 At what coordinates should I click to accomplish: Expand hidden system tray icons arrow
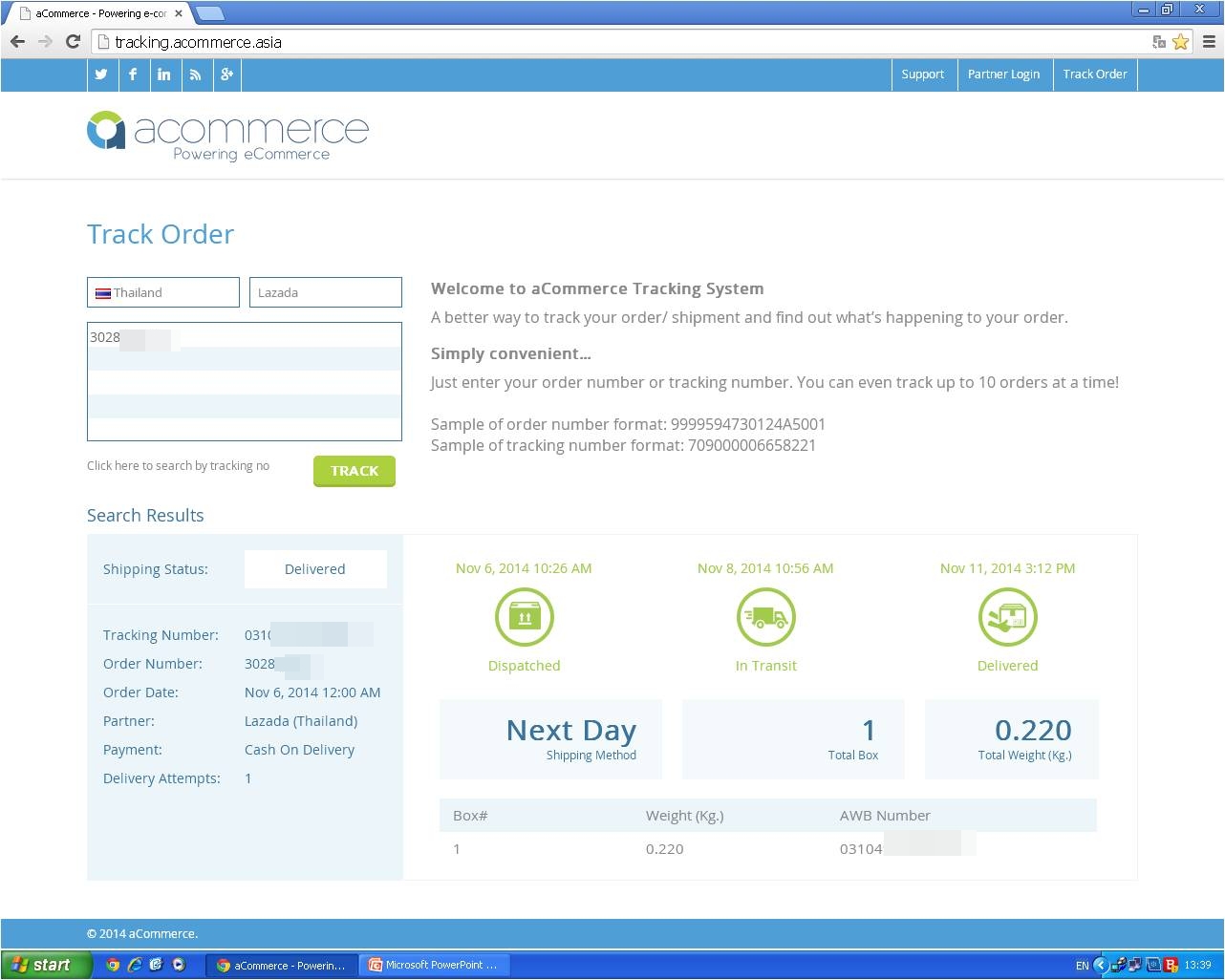tap(1100, 965)
